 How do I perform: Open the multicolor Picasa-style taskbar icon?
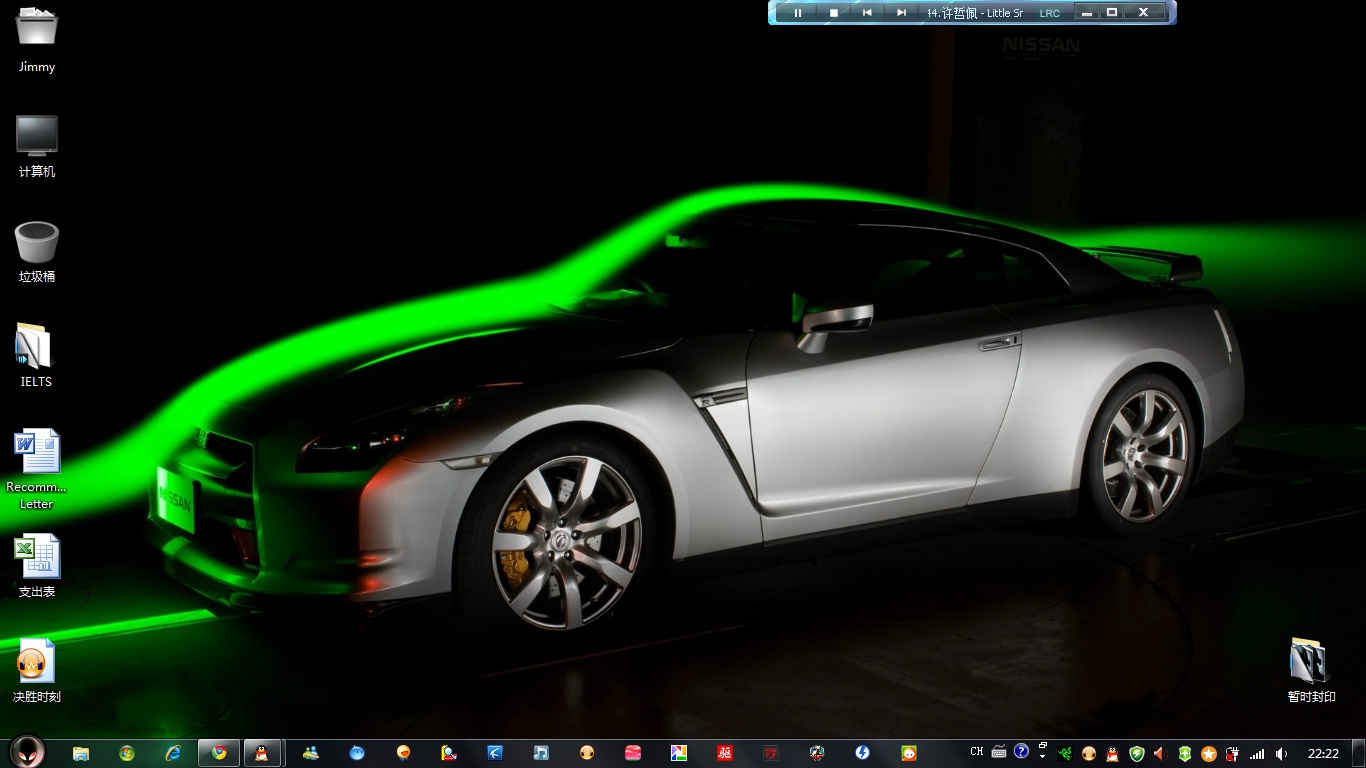[679, 753]
